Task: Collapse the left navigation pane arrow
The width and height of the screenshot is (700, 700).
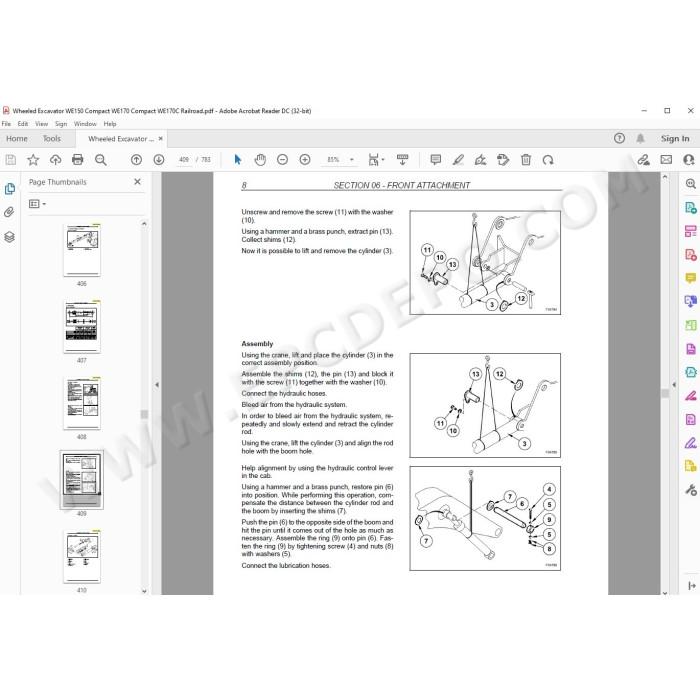Action: tap(157, 384)
